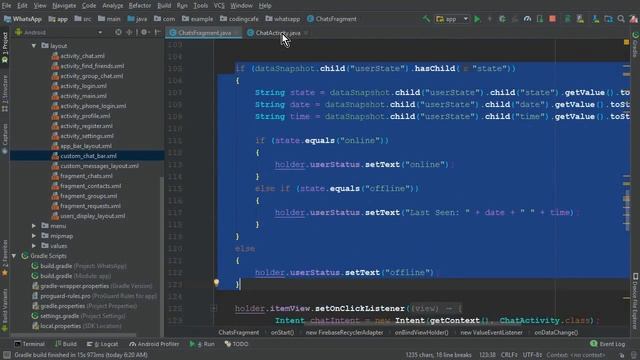640x360 pixels.
Task: Collapse the layout folder
Action: click(x=34, y=46)
